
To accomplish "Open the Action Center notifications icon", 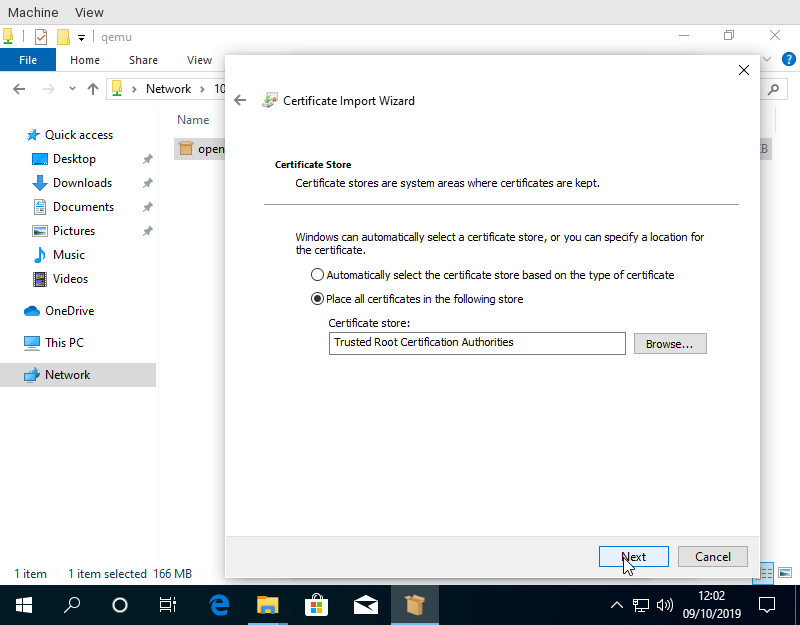I will pos(767,605).
